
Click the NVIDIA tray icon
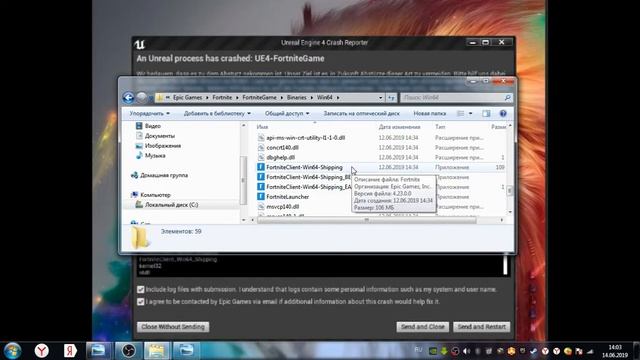433,351
